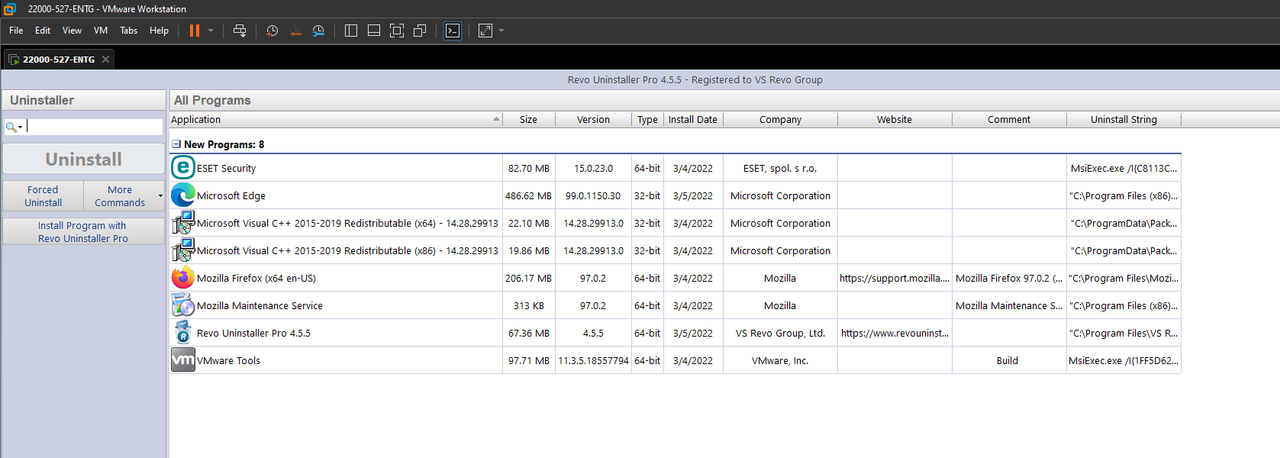
Task: Select the Mozilla Maintenance Service icon
Action: 183,305
